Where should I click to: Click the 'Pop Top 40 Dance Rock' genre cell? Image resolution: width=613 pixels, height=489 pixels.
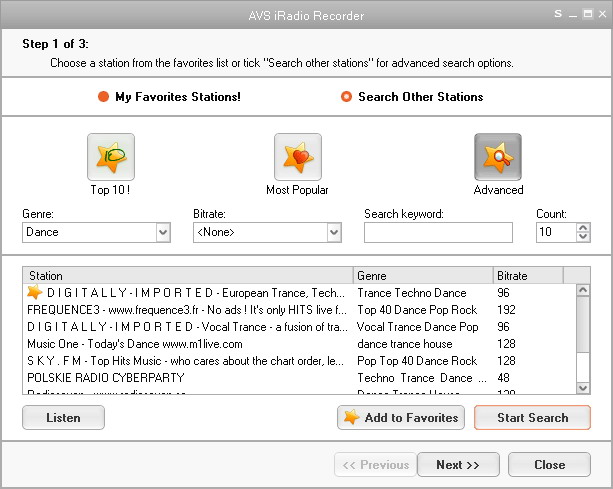[417, 361]
